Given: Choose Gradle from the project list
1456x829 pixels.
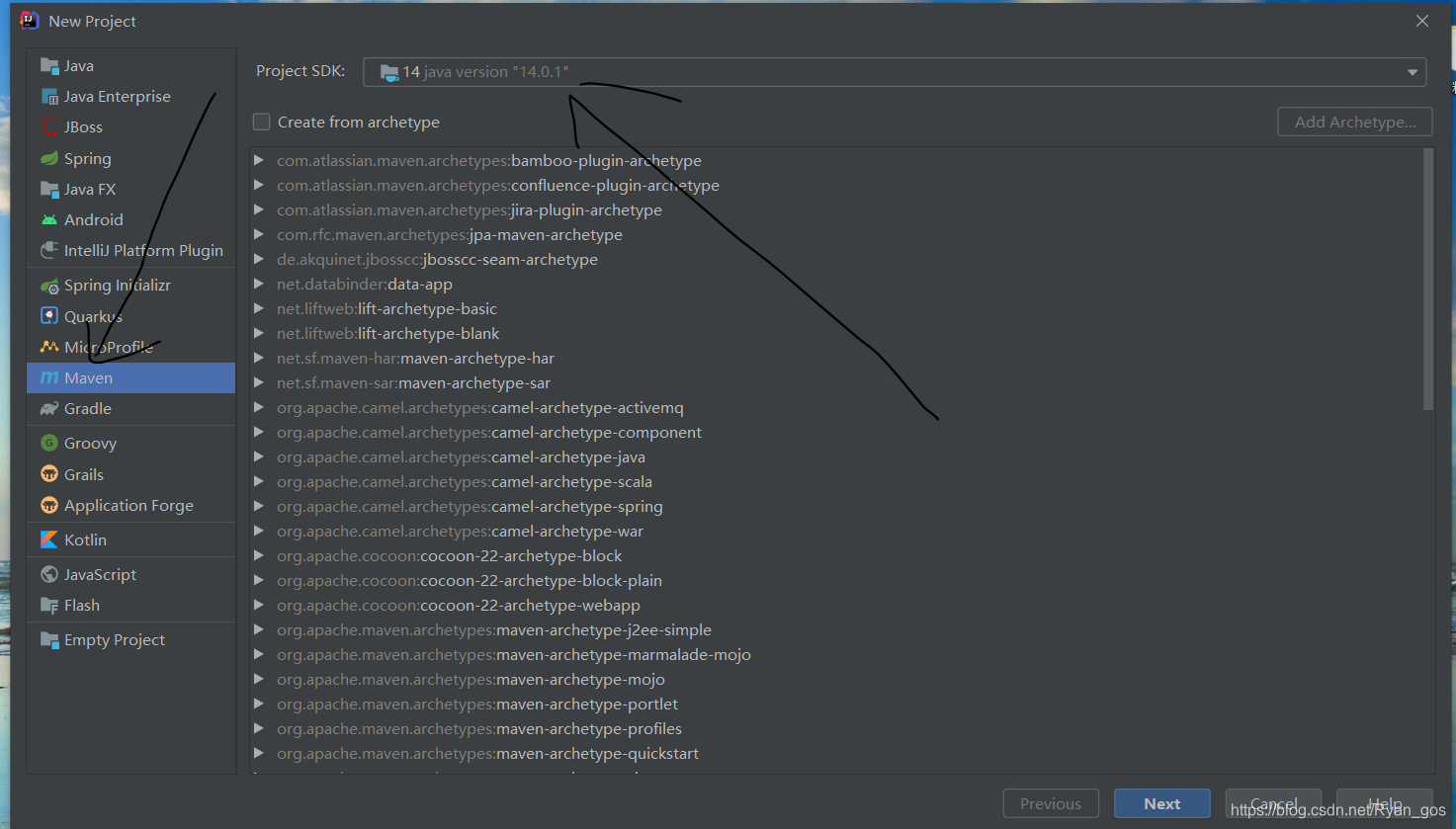Looking at the screenshot, I should (131, 409).
